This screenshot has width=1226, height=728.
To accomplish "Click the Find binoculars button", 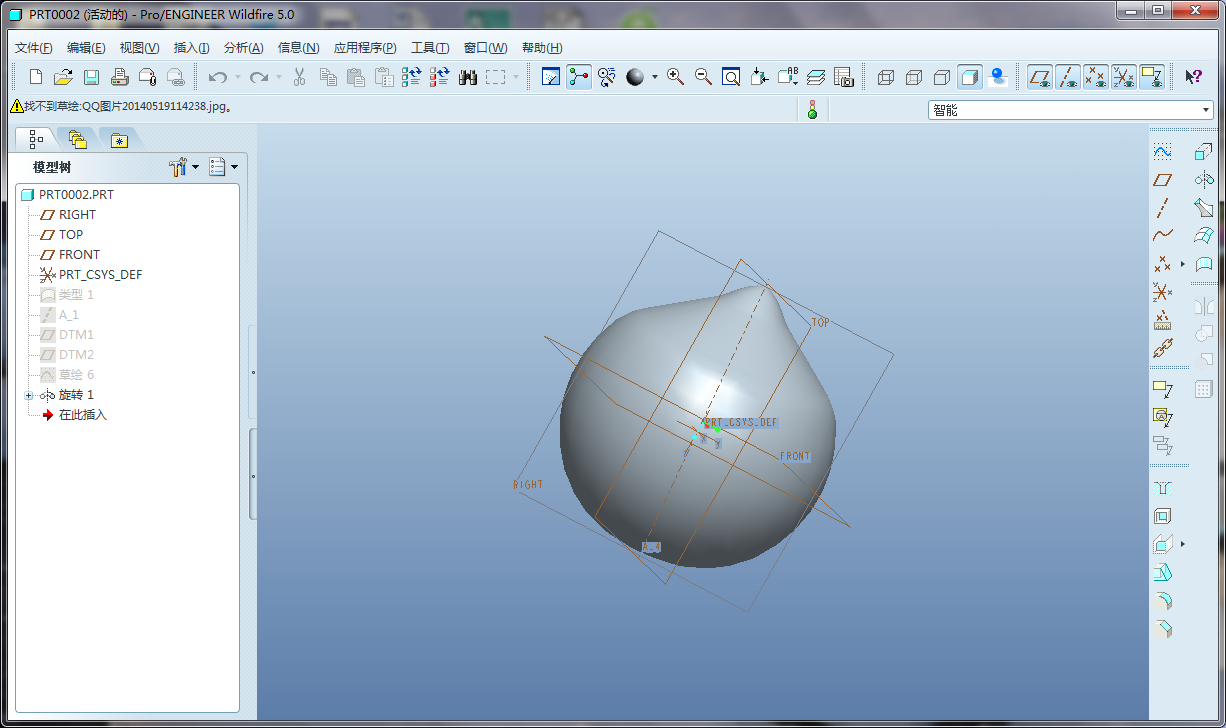I will 467,77.
